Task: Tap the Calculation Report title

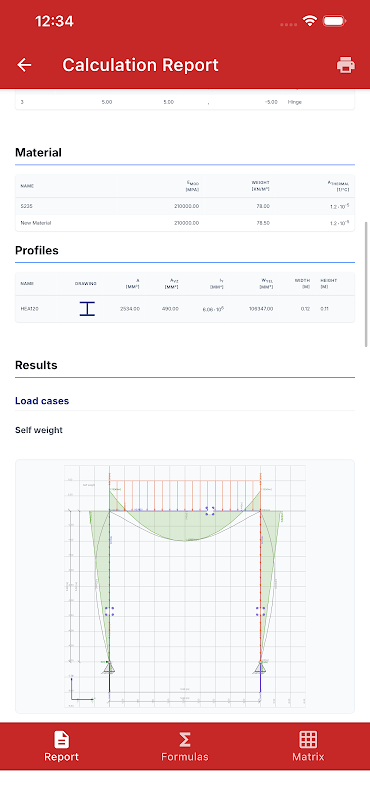Action: pyautogui.click(x=140, y=65)
